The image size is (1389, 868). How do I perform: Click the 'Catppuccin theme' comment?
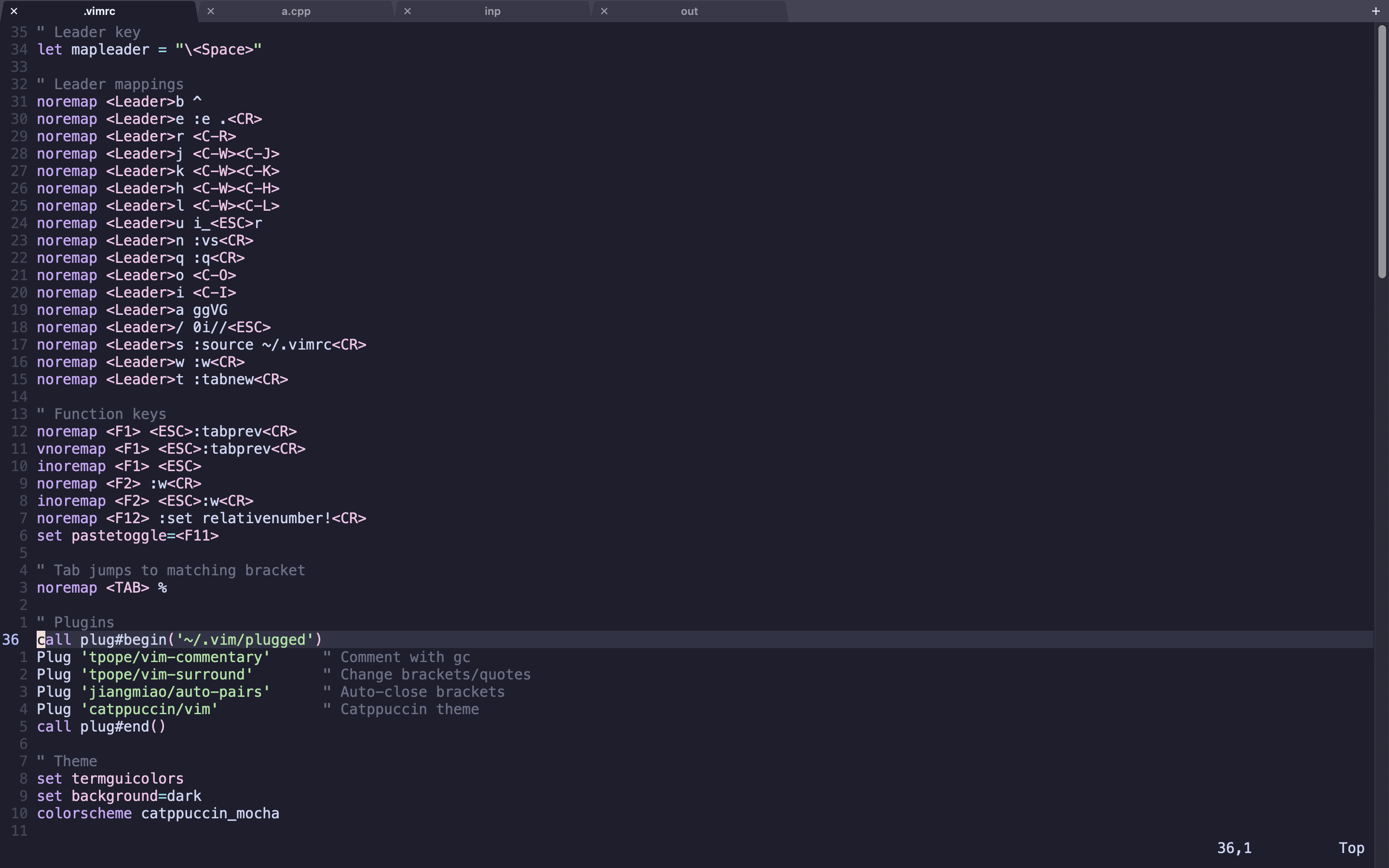pyautogui.click(x=401, y=709)
